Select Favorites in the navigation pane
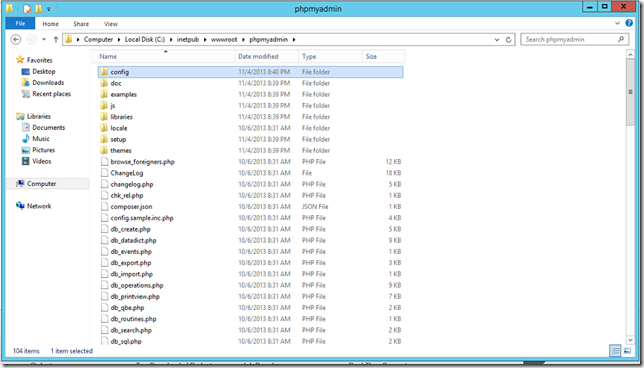Viewport: 644px width, 368px height. (x=39, y=60)
